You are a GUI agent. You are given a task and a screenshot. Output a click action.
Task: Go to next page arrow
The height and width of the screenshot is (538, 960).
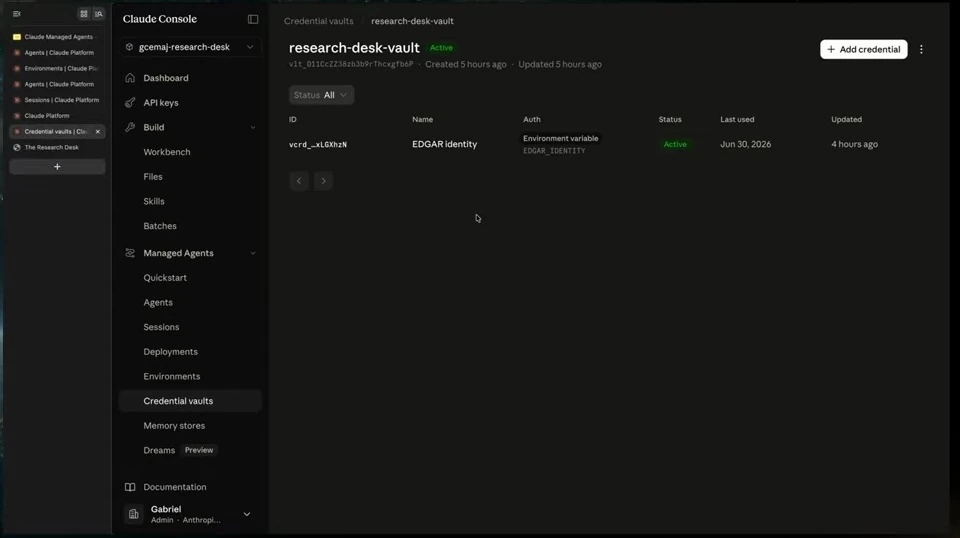(323, 181)
